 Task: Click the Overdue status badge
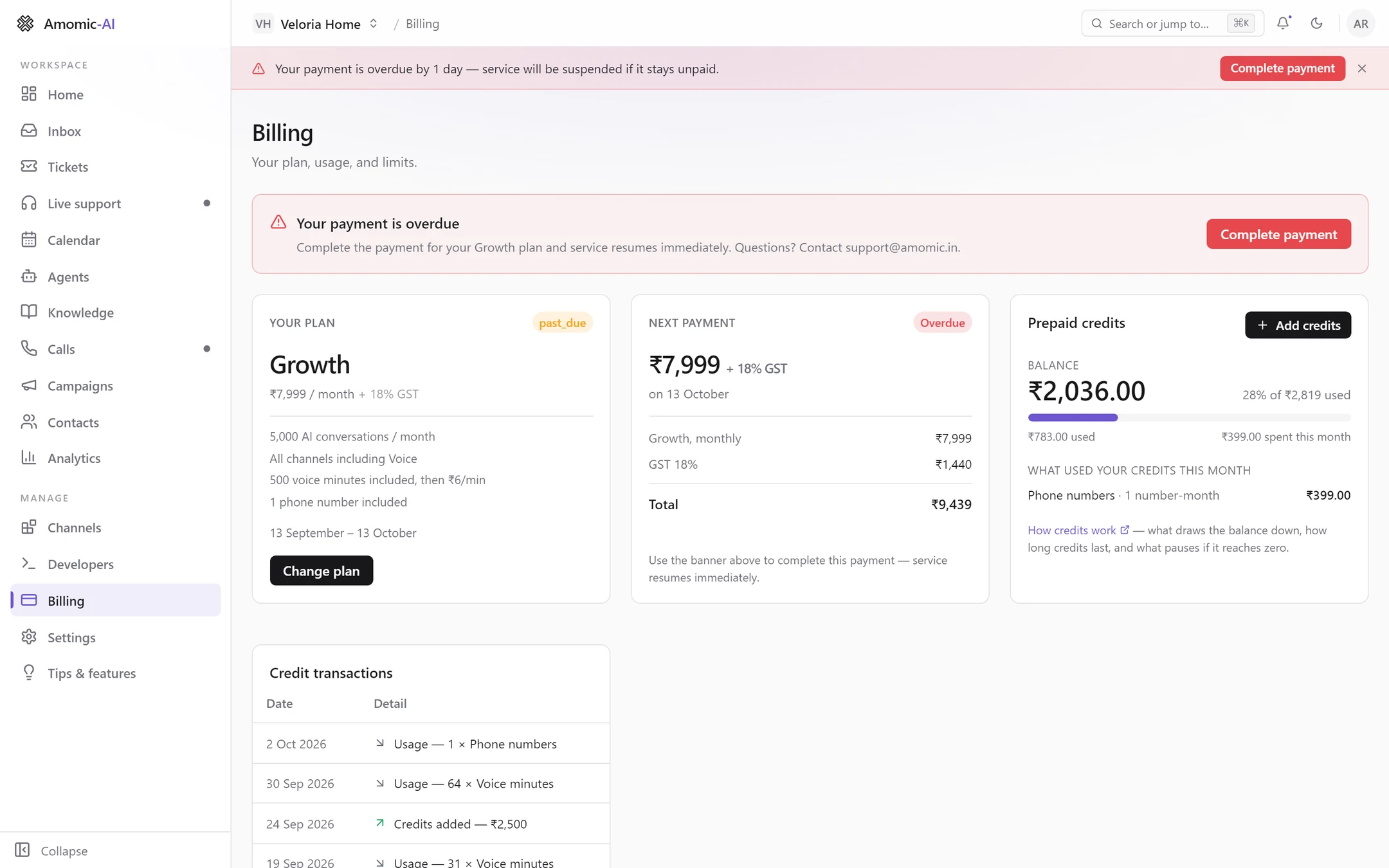coord(942,323)
